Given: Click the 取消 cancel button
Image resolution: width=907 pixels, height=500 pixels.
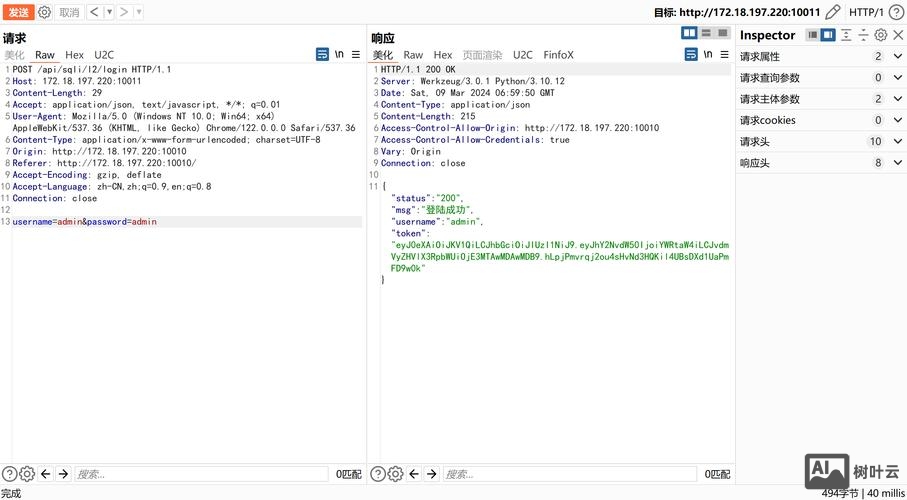Looking at the screenshot, I should pos(69,12).
